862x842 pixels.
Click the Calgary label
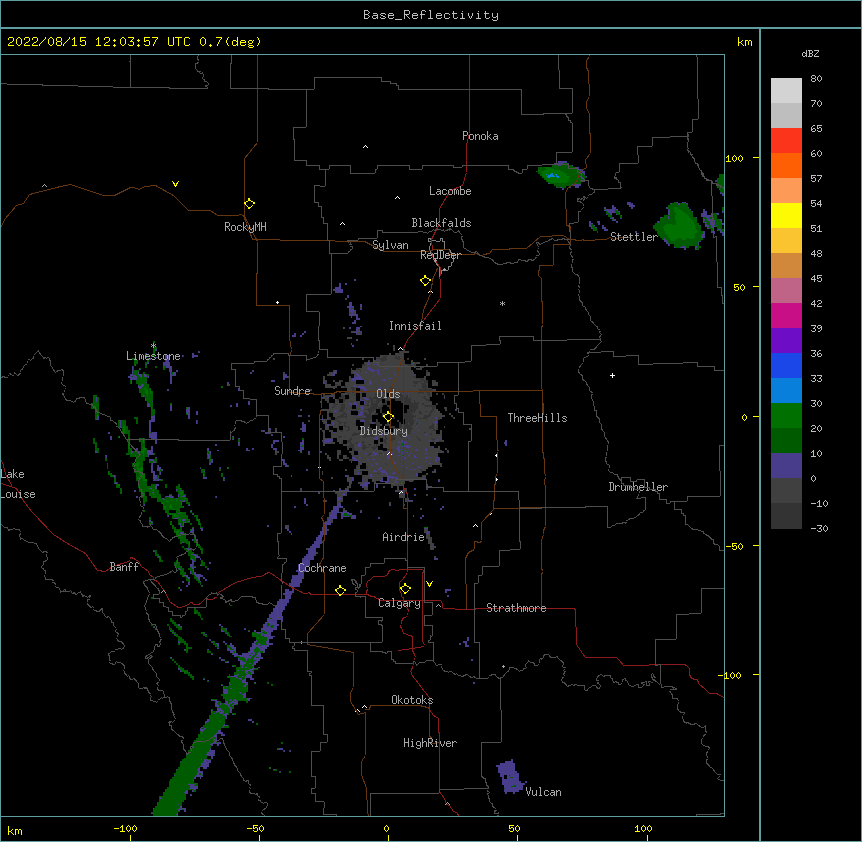[399, 603]
